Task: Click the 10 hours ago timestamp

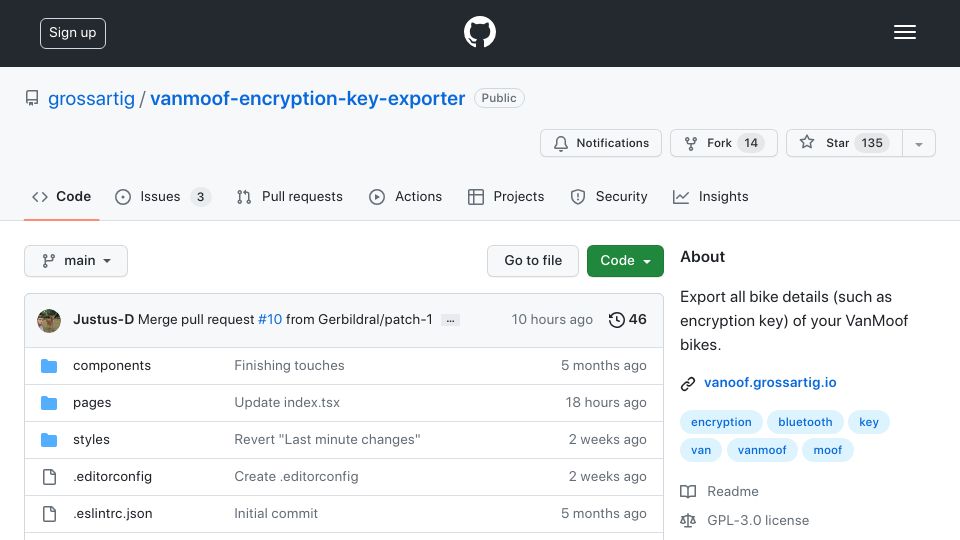Action: click(552, 320)
